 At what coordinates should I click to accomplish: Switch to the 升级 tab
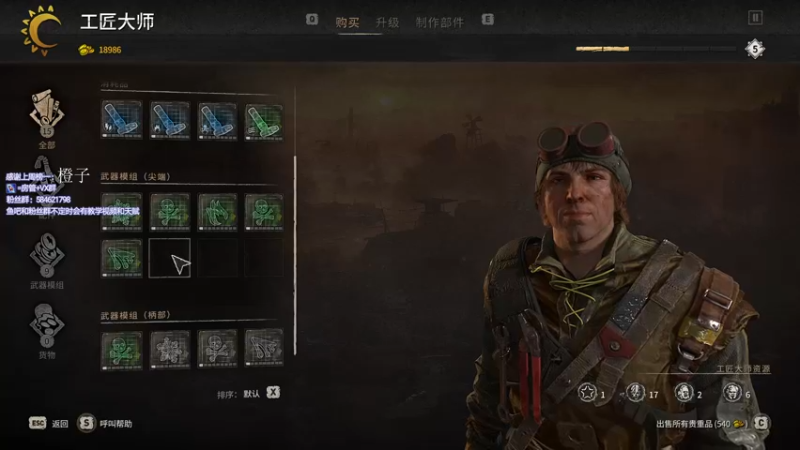[387, 22]
